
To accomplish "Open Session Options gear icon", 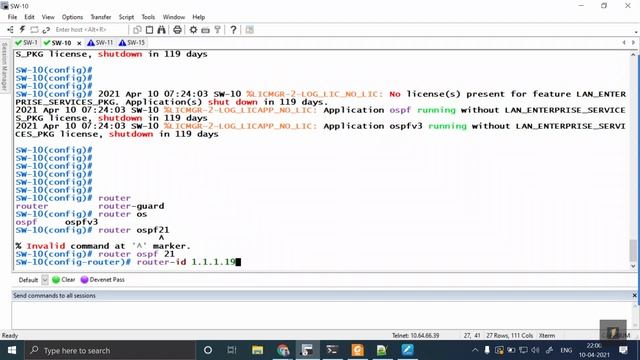I will [193, 30].
